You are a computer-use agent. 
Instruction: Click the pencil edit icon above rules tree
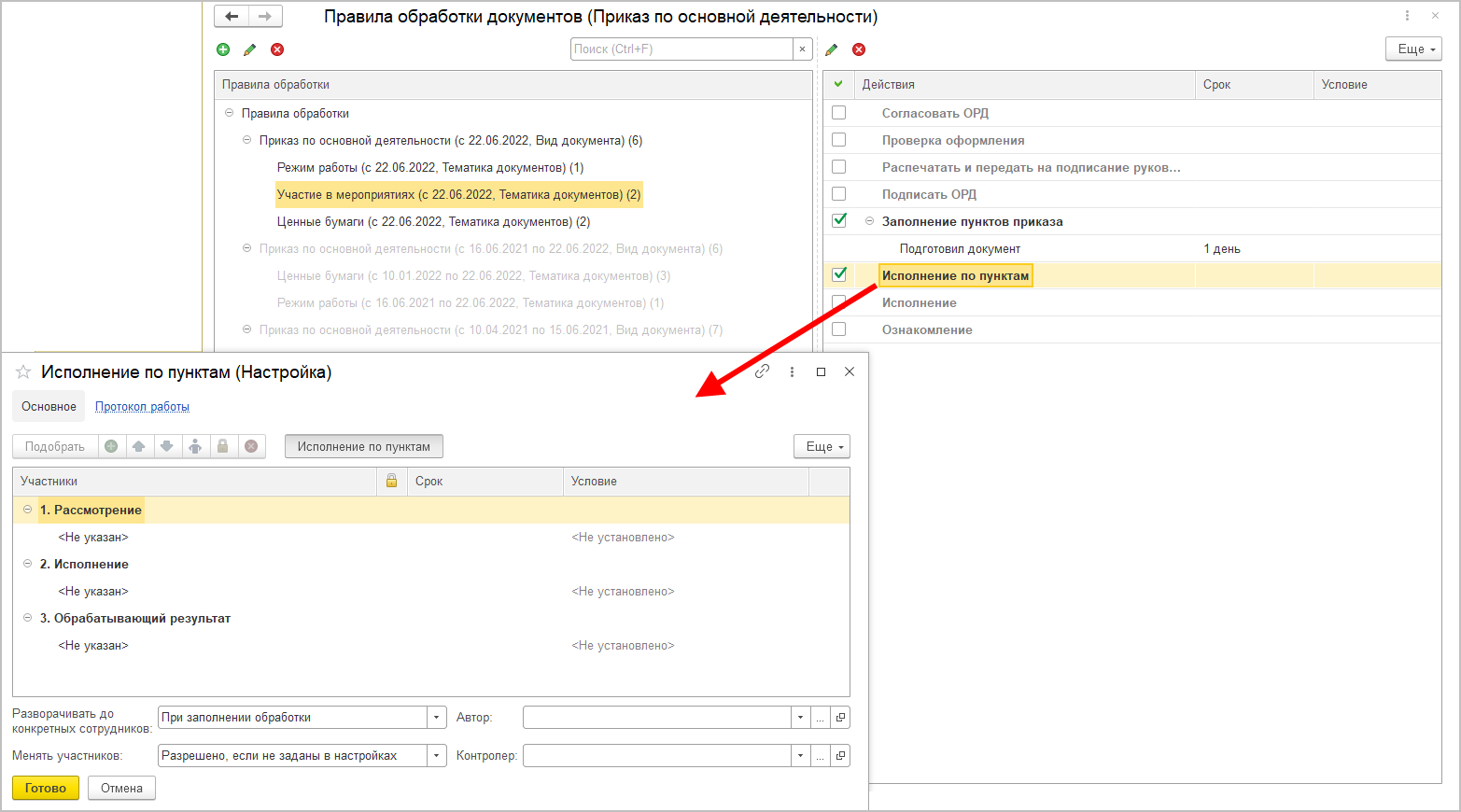[x=250, y=49]
